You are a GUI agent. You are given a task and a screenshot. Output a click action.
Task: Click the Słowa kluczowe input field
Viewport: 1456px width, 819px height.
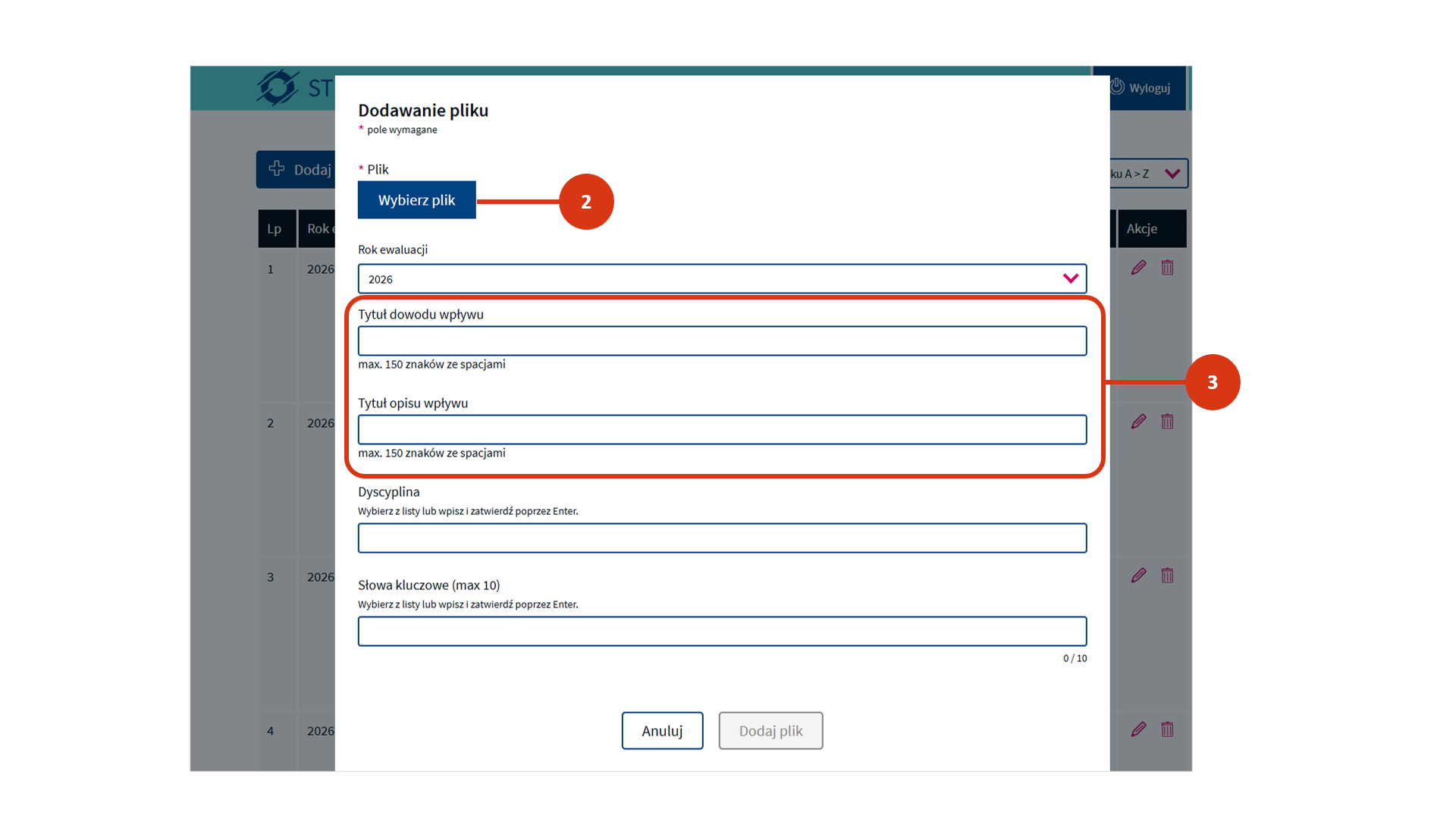(721, 631)
